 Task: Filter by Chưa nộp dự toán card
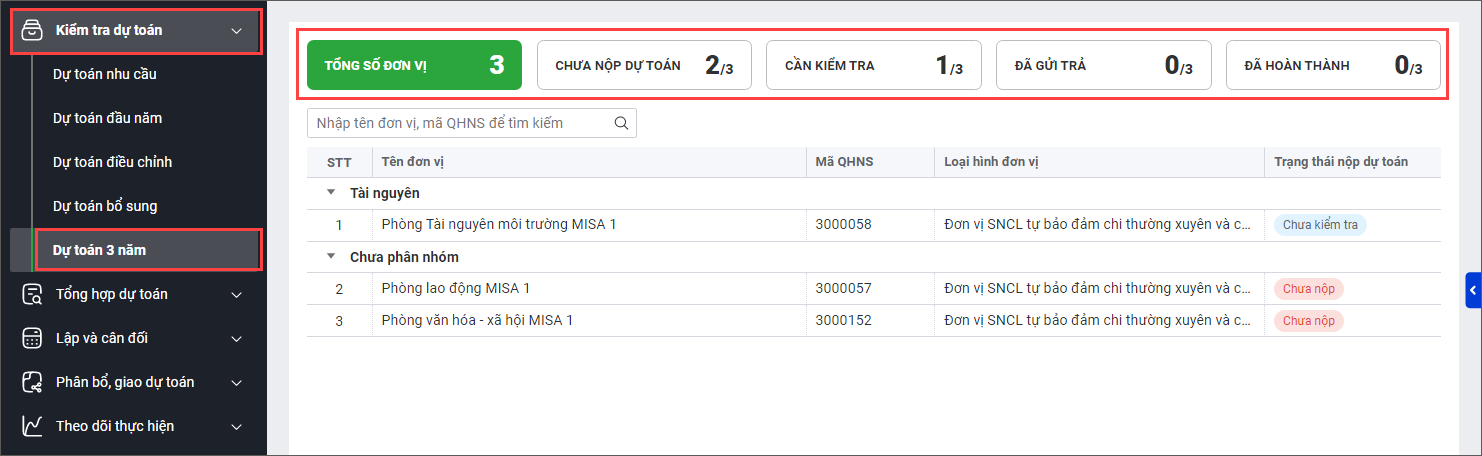pyautogui.click(x=644, y=66)
